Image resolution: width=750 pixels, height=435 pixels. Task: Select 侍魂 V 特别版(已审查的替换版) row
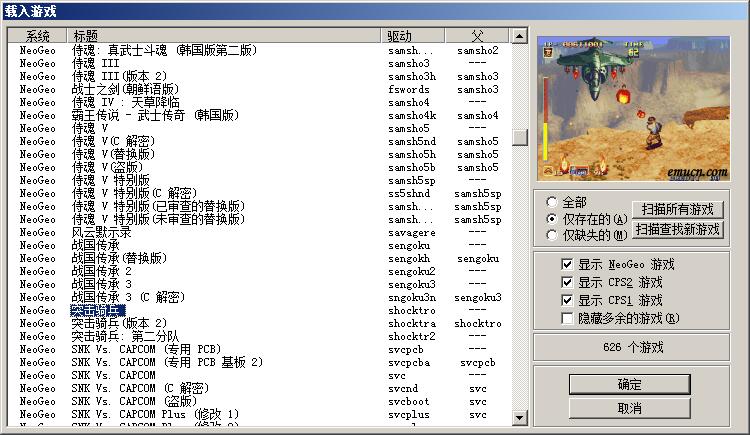click(259, 206)
